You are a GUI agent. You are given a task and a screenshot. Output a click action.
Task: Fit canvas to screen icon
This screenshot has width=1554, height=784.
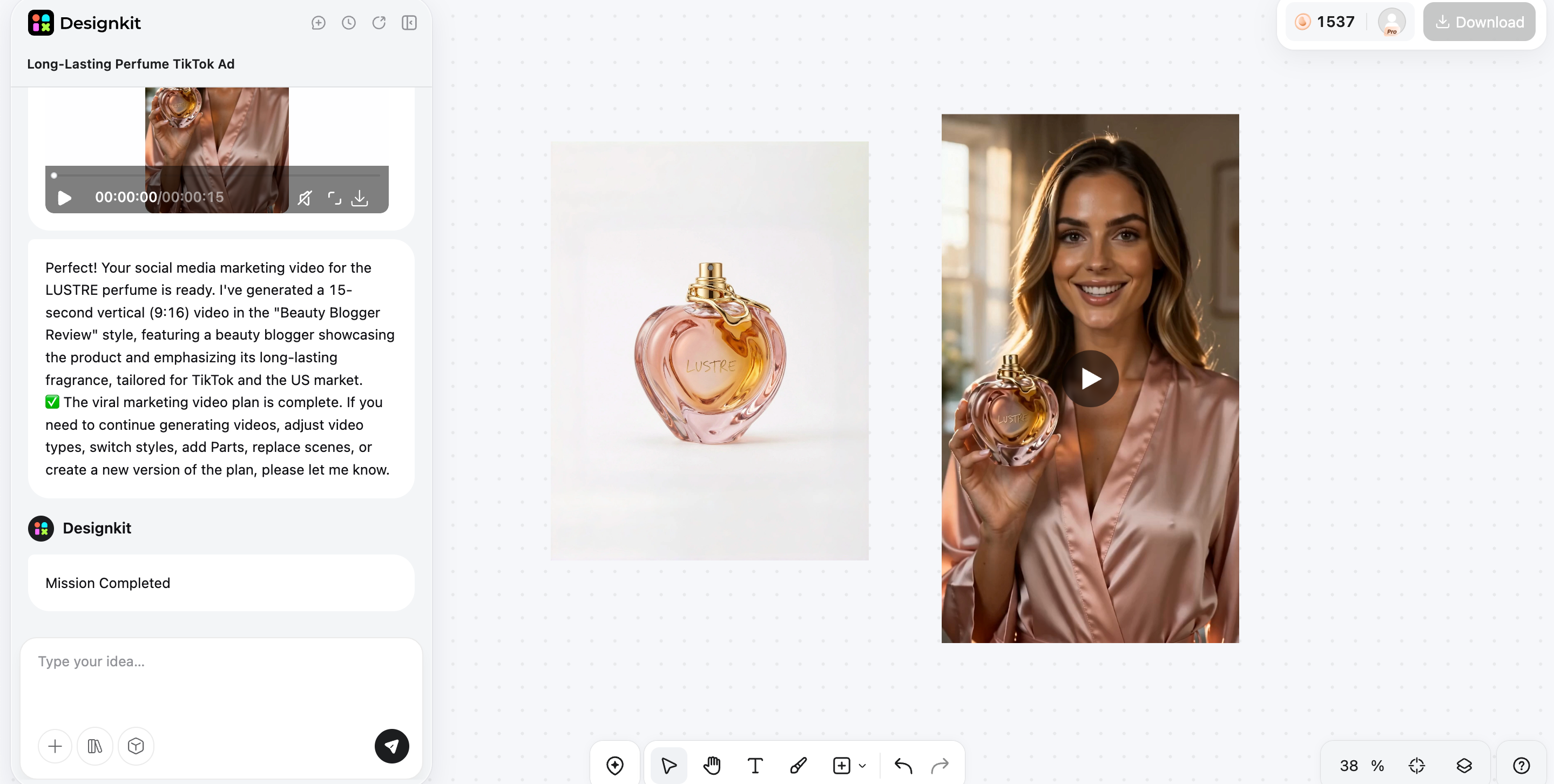[1416, 765]
